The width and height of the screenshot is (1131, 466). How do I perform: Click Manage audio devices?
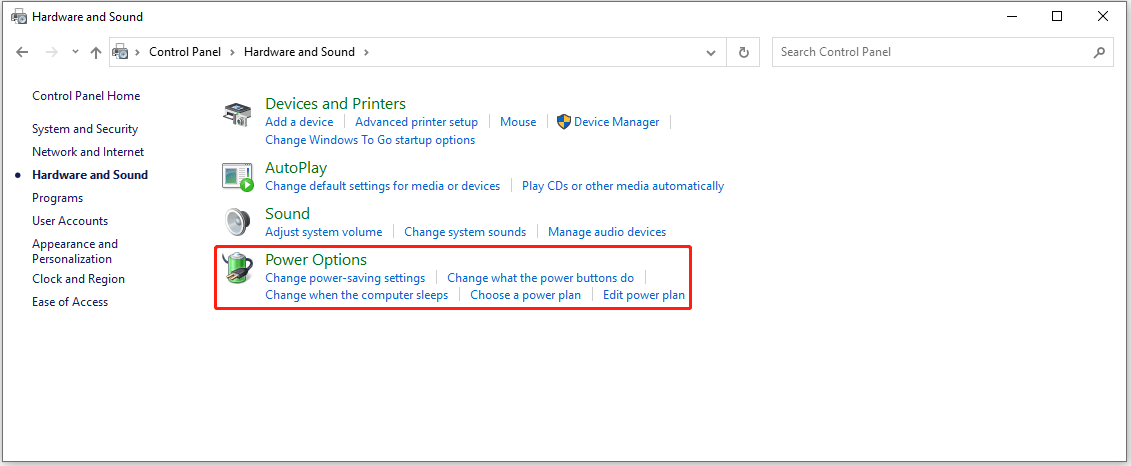tap(607, 232)
